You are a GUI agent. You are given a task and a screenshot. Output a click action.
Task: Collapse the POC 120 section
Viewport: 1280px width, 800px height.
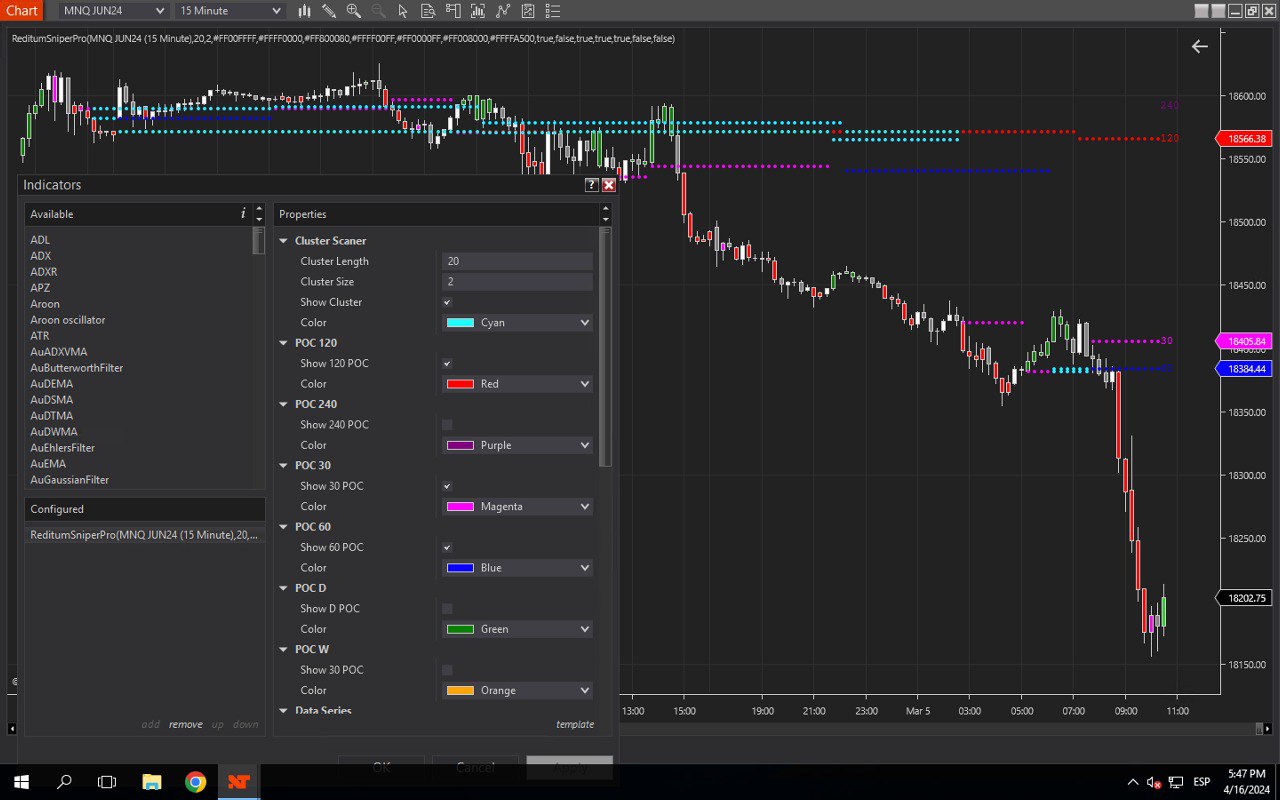point(283,343)
